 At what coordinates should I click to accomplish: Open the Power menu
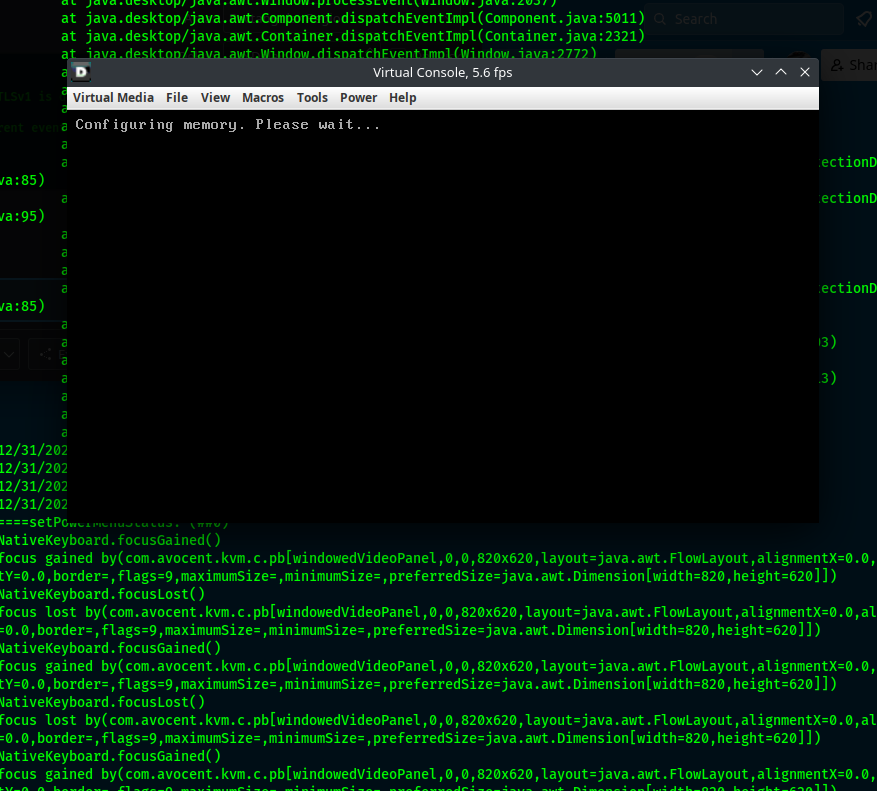(358, 97)
